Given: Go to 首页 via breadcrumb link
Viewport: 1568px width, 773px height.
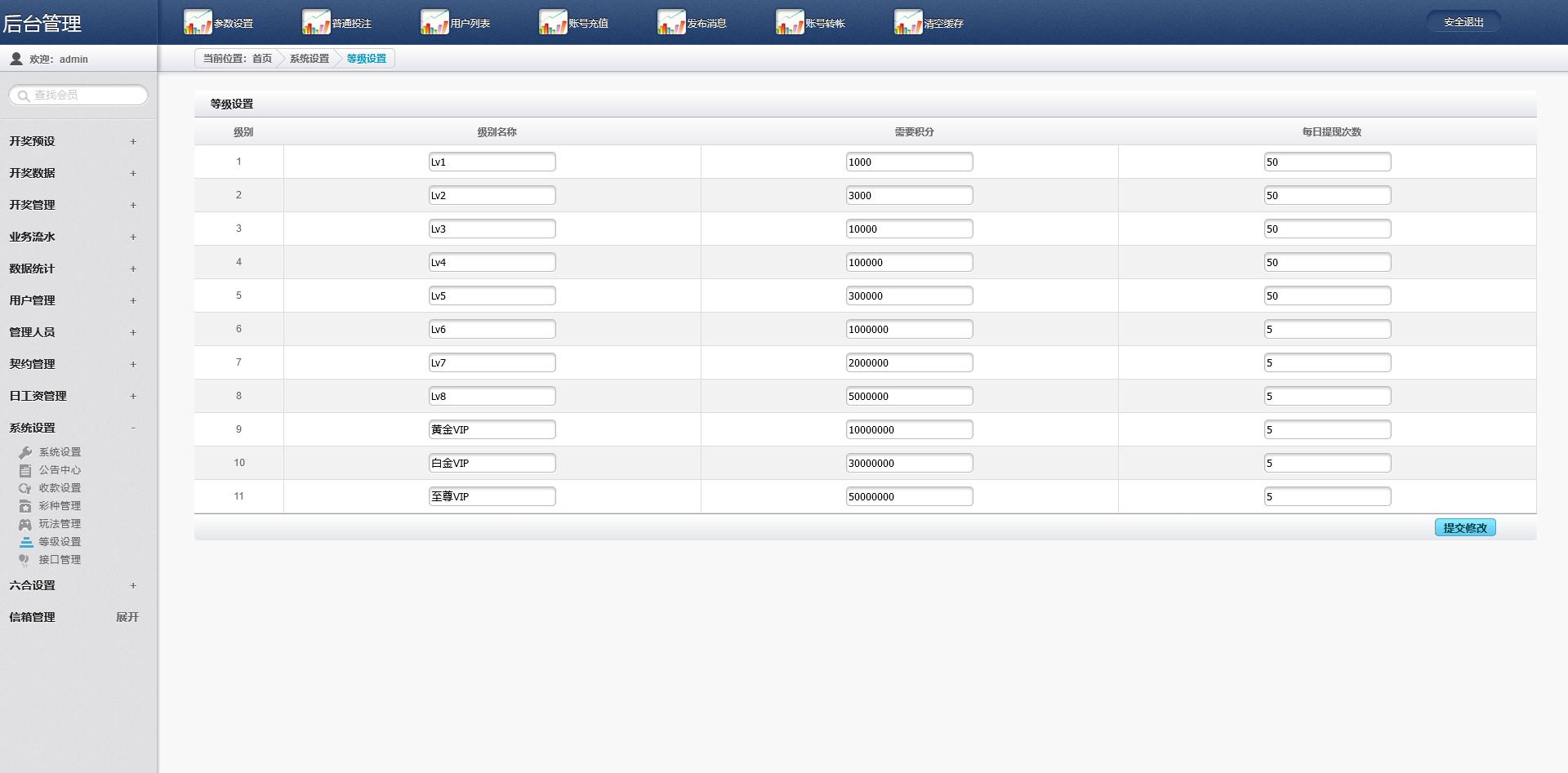Looking at the screenshot, I should (261, 59).
